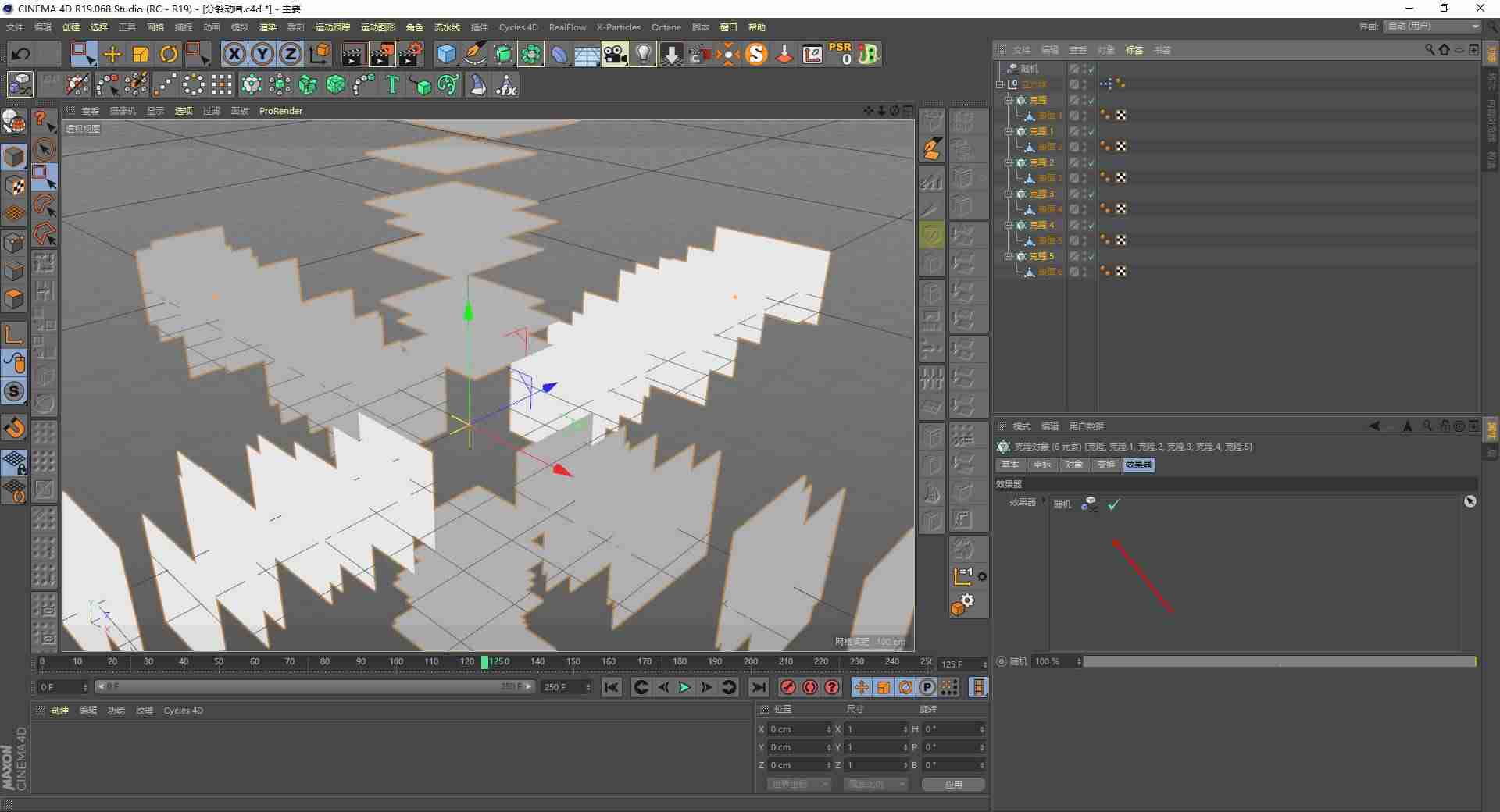Click the MoText T icon

[392, 84]
